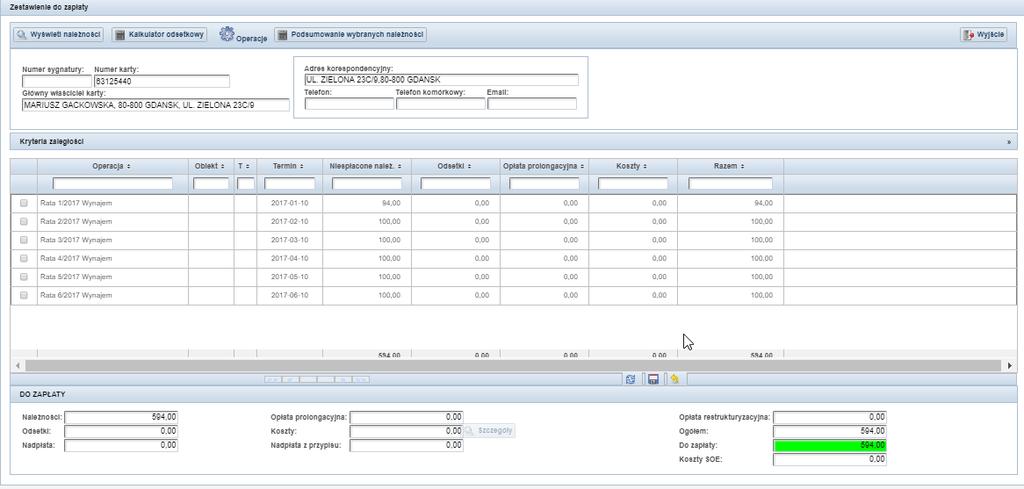Select the cell with date 2017-01-10
1024x489 pixels.
click(x=289, y=203)
